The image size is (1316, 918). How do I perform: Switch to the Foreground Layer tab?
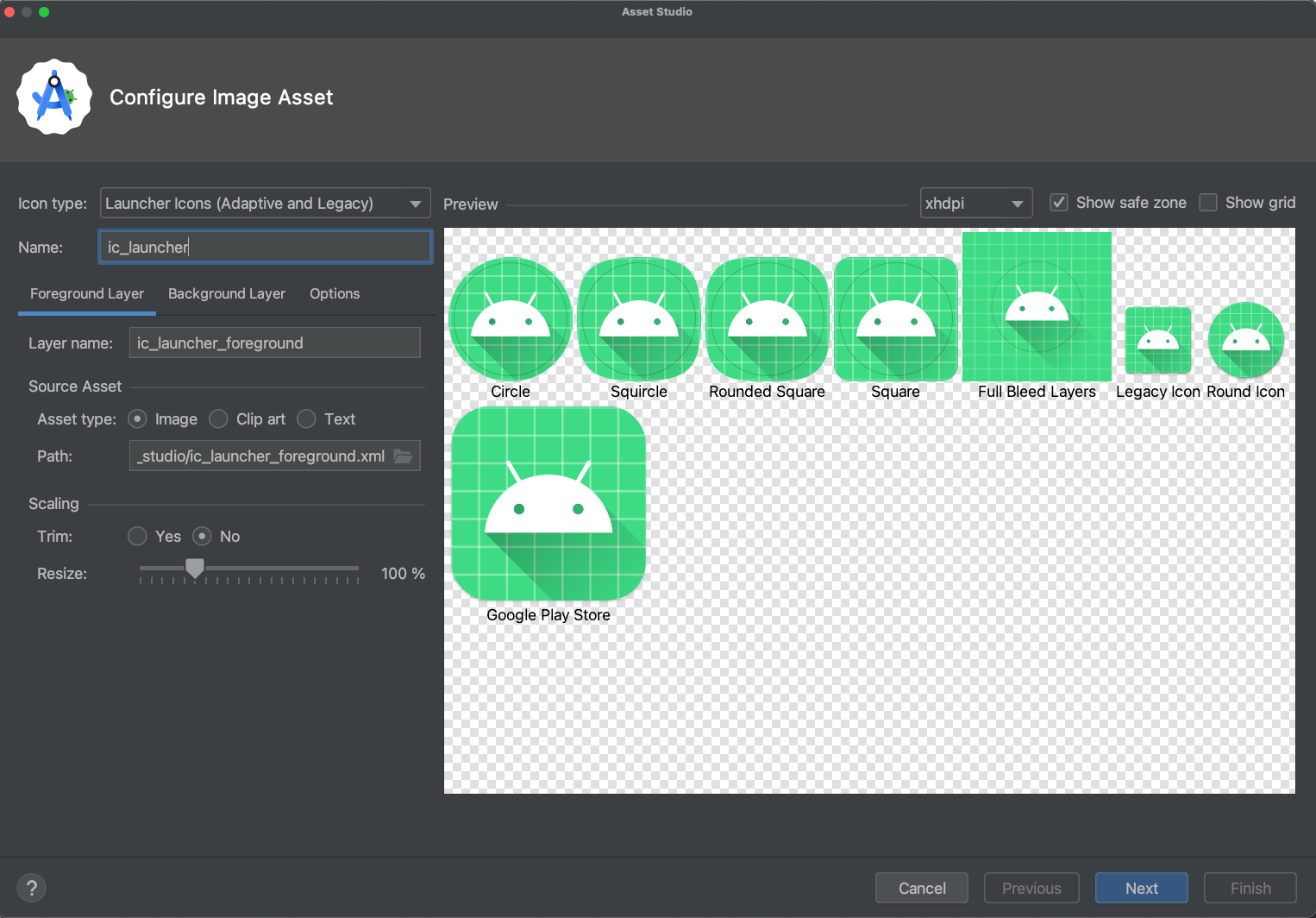pos(87,294)
